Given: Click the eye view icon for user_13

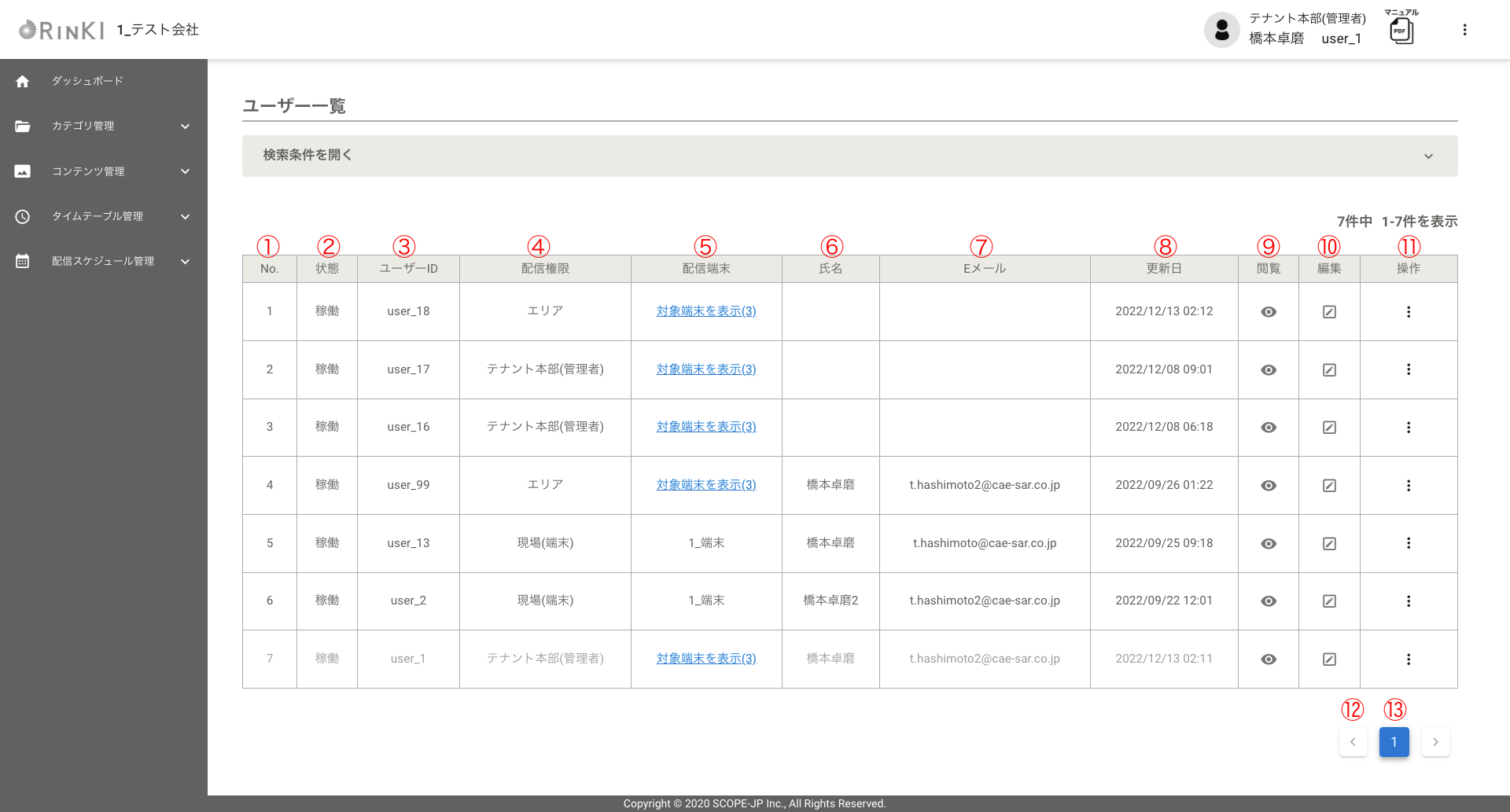Looking at the screenshot, I should coord(1268,544).
